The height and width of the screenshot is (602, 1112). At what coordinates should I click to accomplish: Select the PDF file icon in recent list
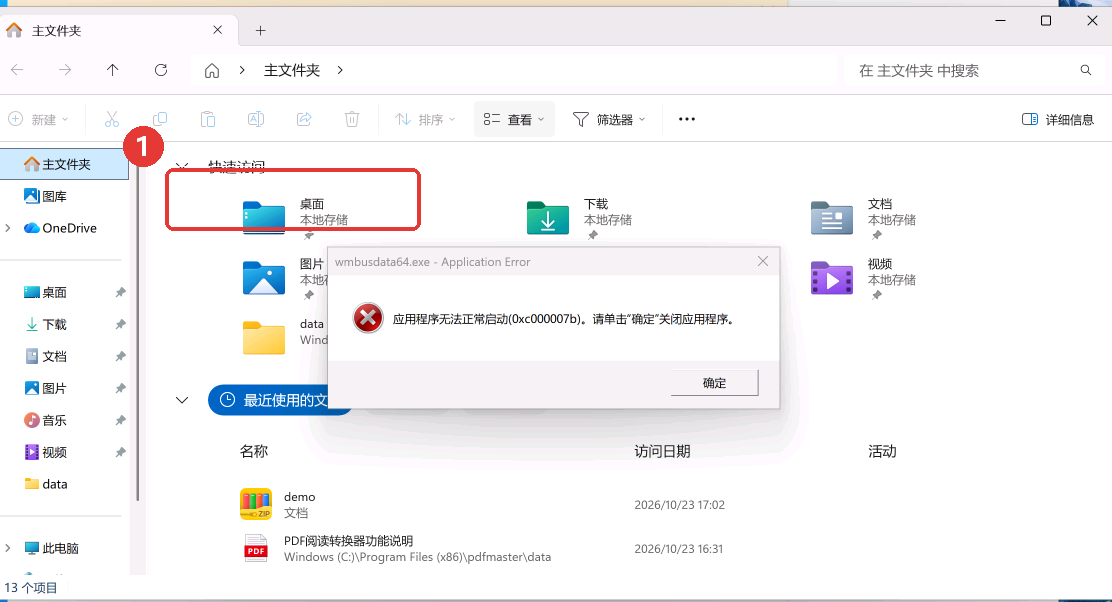pos(256,548)
